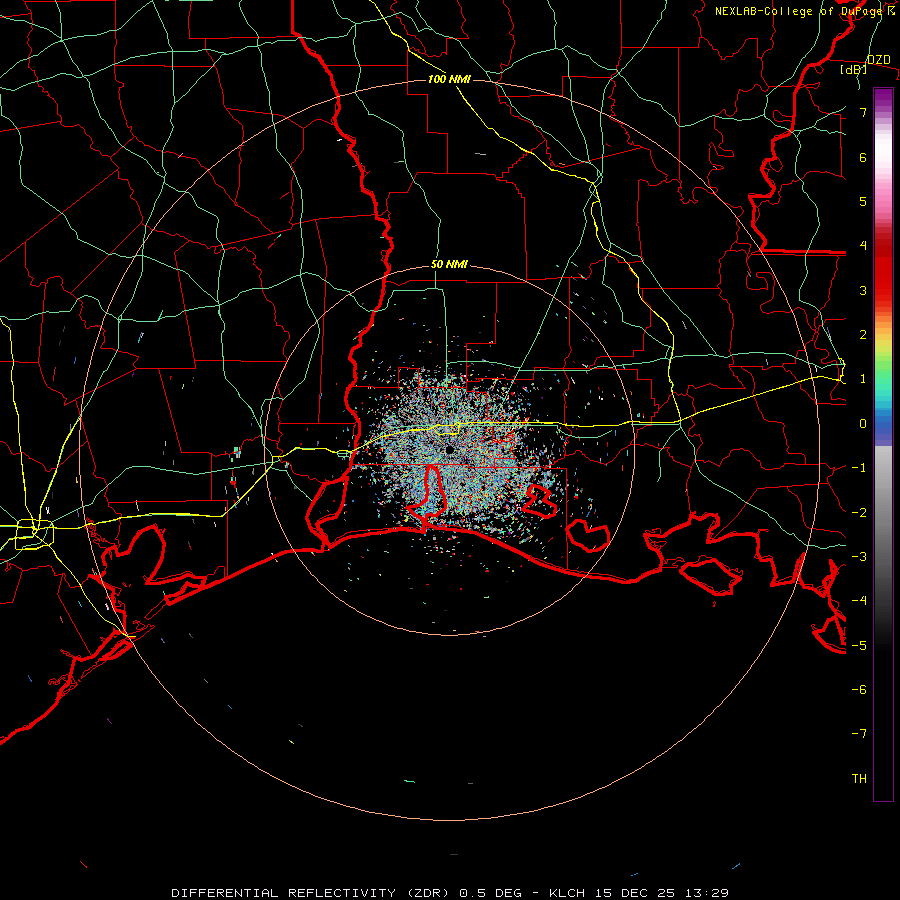Click the ZDR color scale bar
This screenshot has height=900, width=900.
883,444
